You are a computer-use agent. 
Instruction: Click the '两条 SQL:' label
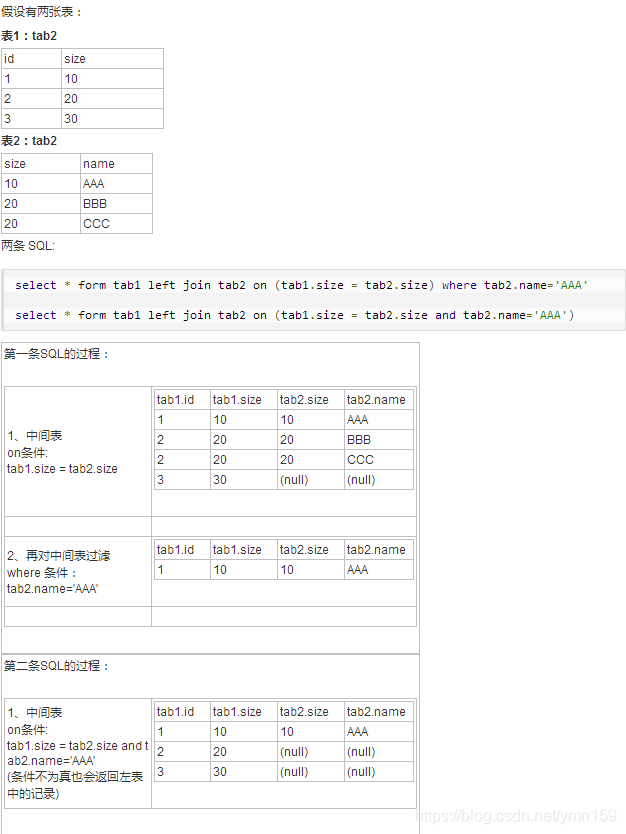pos(28,246)
